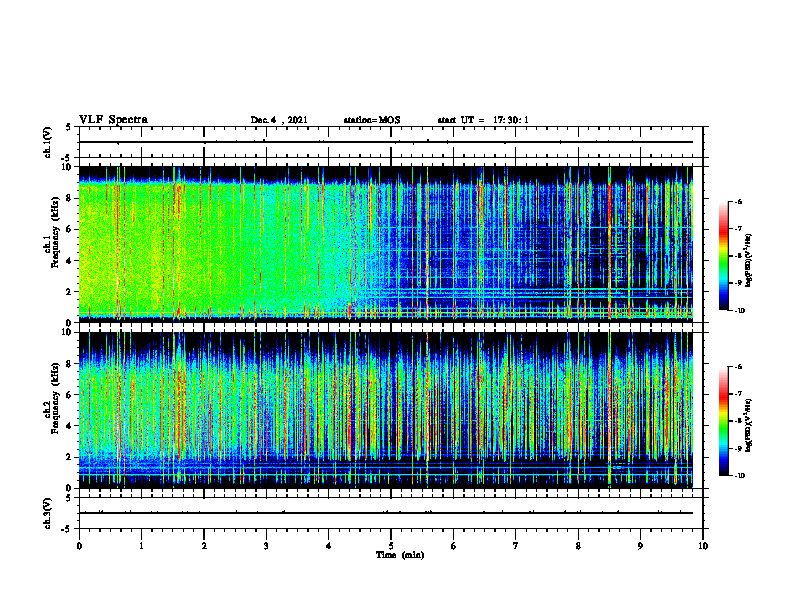Select the ch.1 "Frequency (kHz)" axis label
The image size is (792, 612).
tap(55, 232)
